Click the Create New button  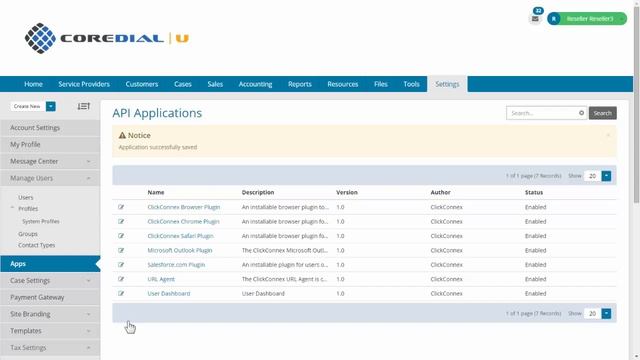tap(27, 106)
